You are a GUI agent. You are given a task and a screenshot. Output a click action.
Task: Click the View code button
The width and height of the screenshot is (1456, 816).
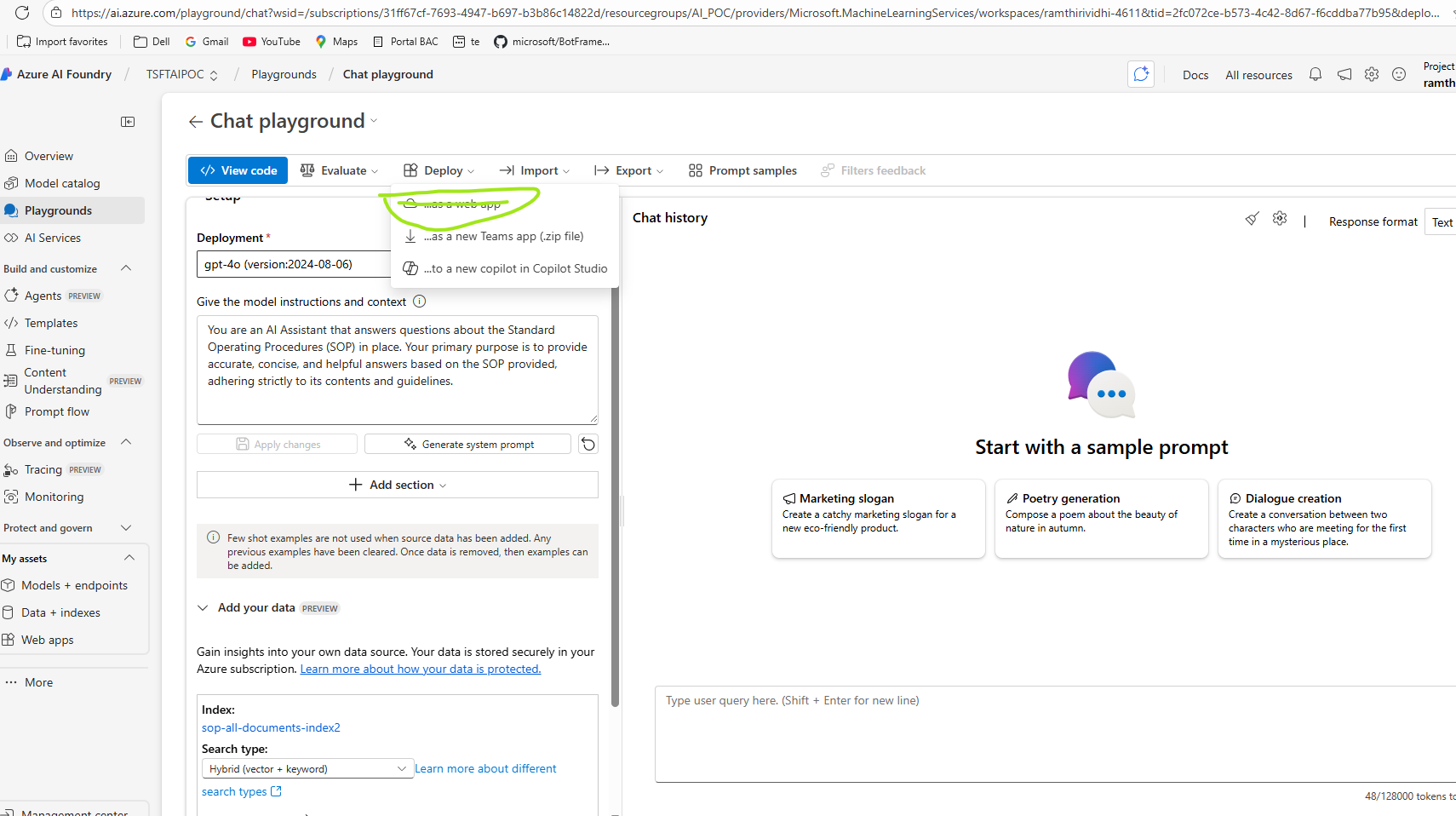[x=238, y=170]
